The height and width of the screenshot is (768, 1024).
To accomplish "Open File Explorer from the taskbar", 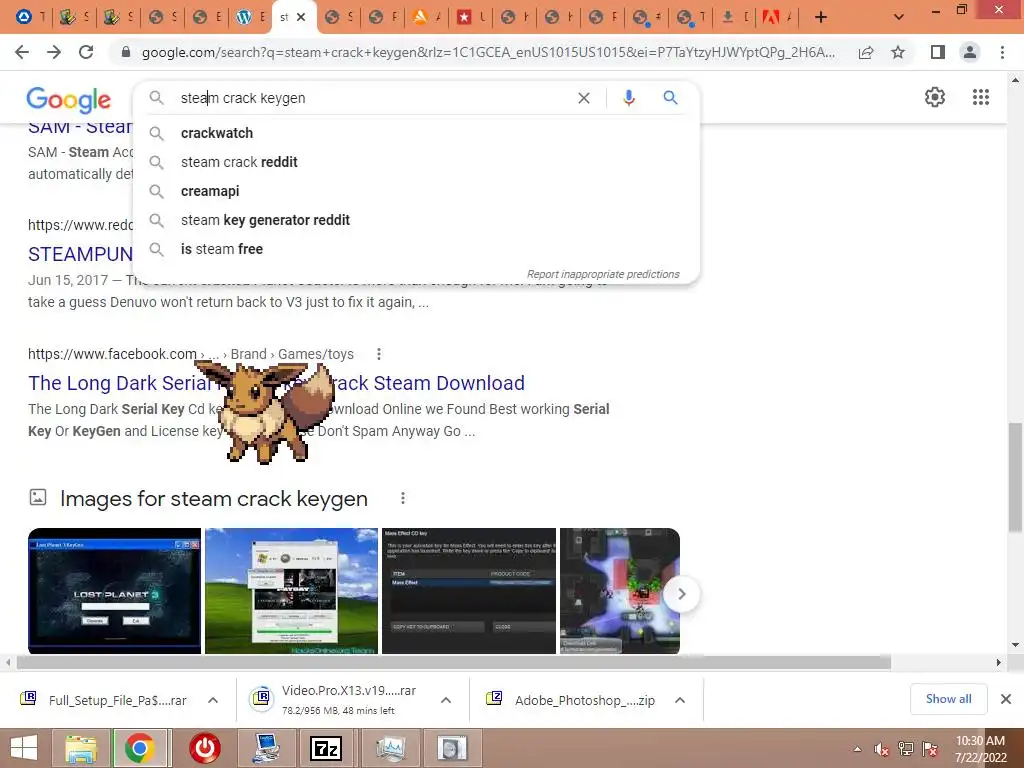I will (81, 748).
